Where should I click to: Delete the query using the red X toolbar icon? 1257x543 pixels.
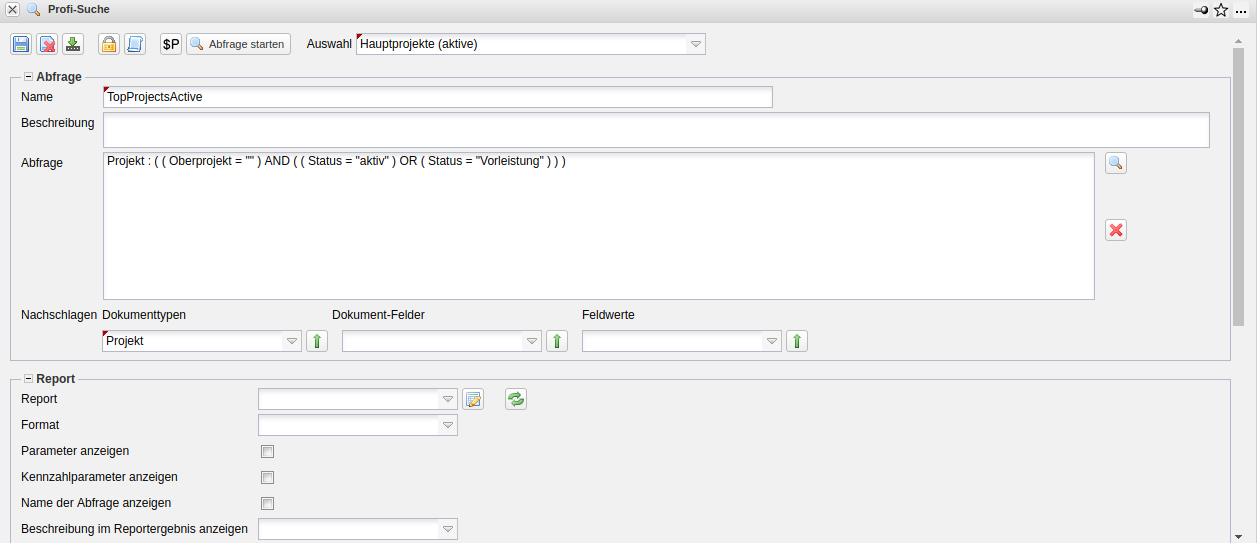click(x=47, y=44)
